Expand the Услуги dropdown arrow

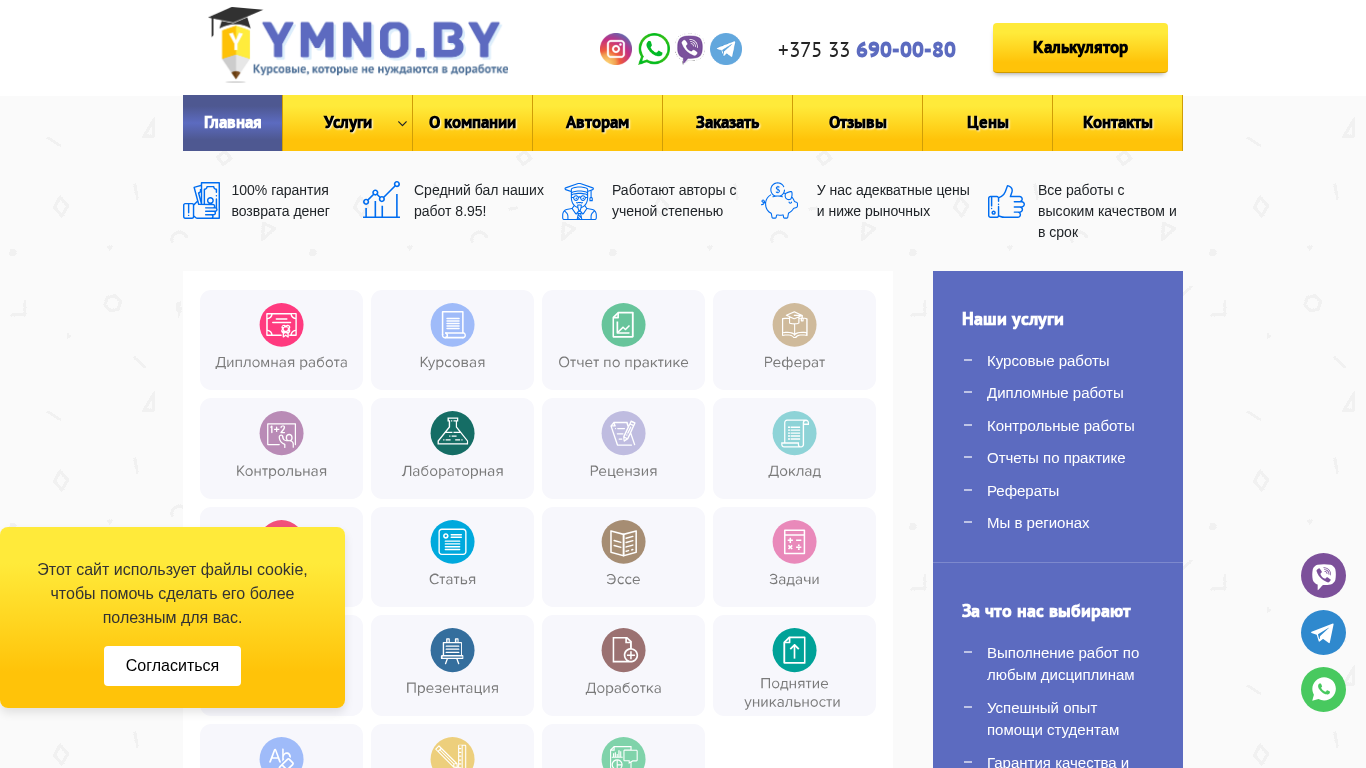pyautogui.click(x=402, y=124)
